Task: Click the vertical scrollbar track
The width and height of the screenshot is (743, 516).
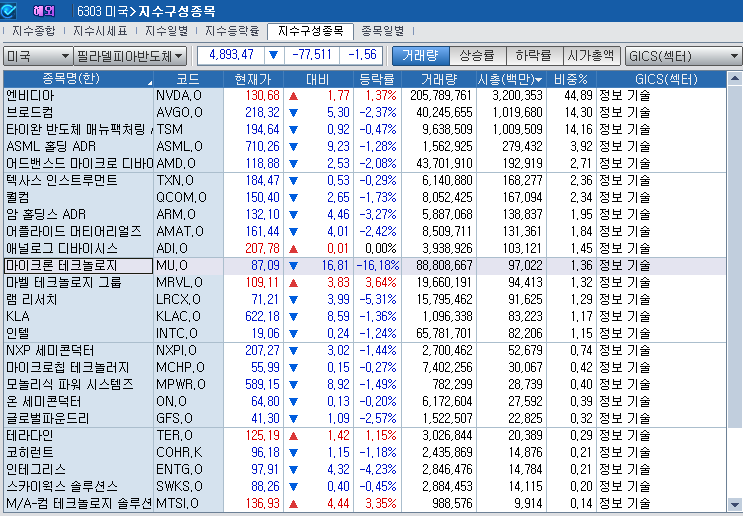Action: pos(735,300)
